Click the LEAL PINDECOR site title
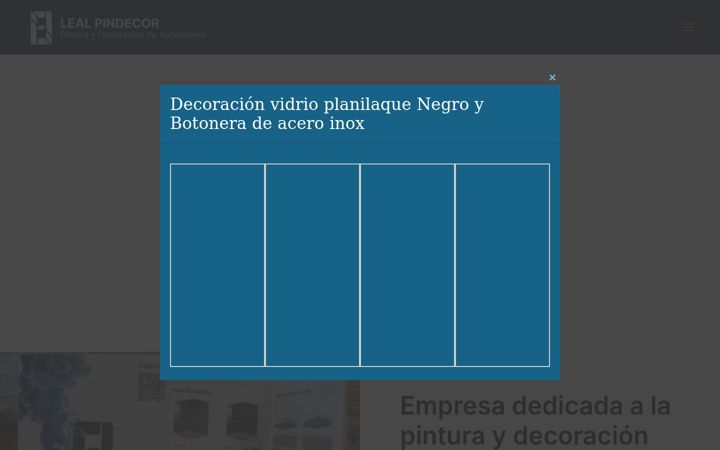The height and width of the screenshot is (450, 720). (x=110, y=23)
